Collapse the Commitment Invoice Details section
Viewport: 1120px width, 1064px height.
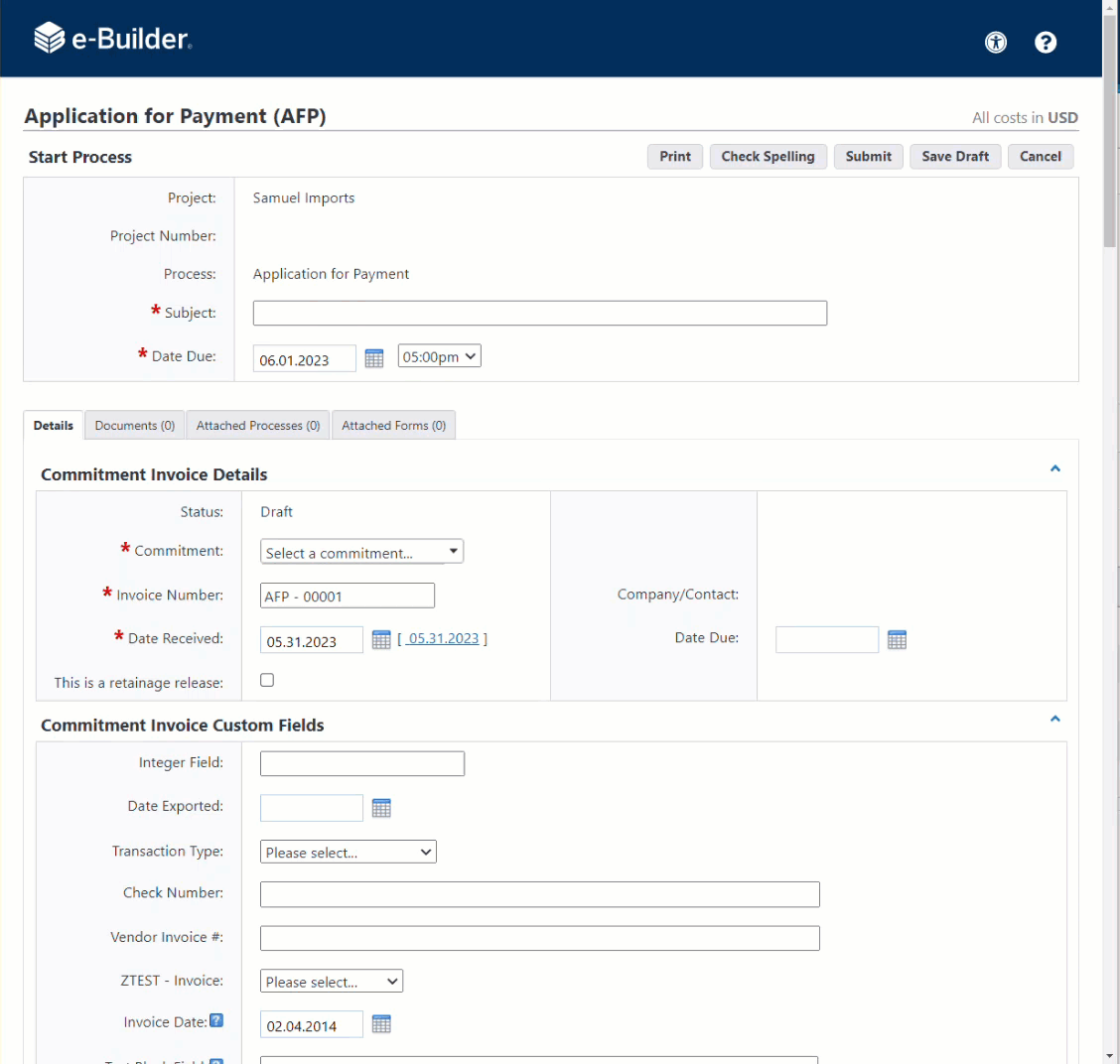click(1055, 468)
